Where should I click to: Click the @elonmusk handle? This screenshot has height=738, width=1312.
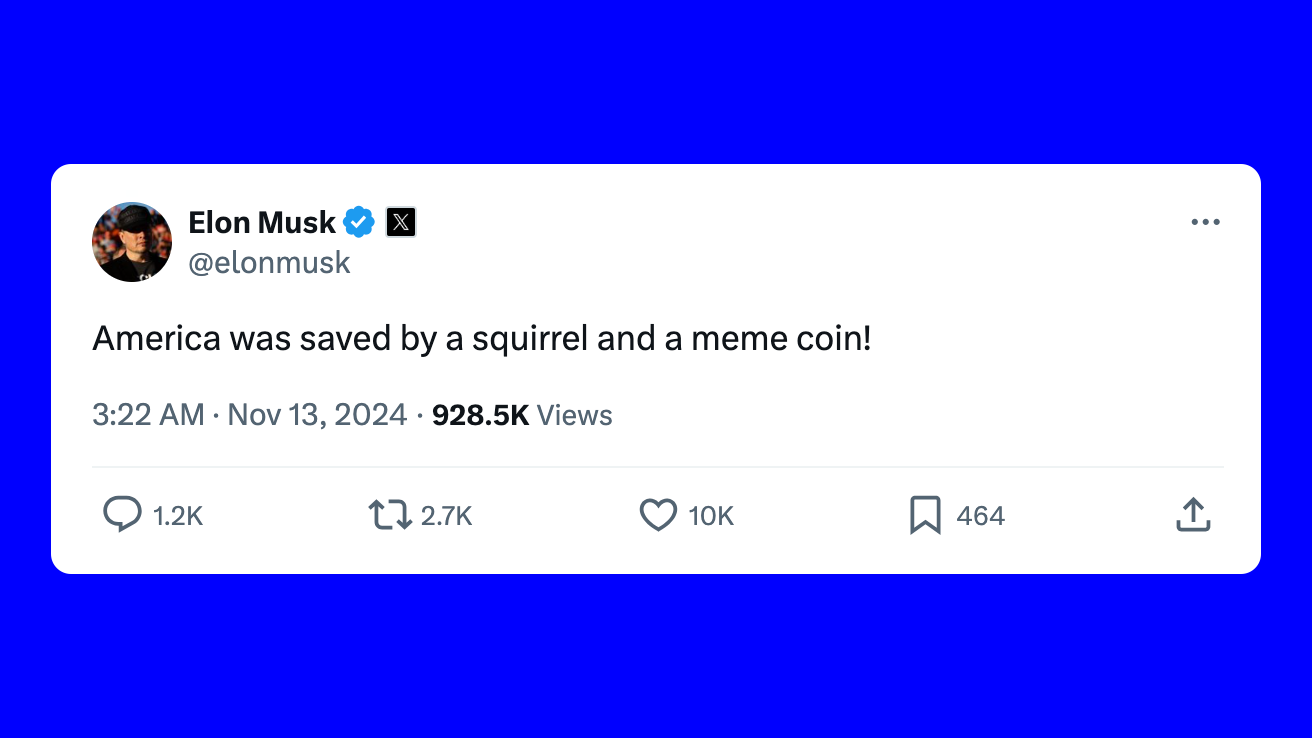pyautogui.click(x=270, y=262)
